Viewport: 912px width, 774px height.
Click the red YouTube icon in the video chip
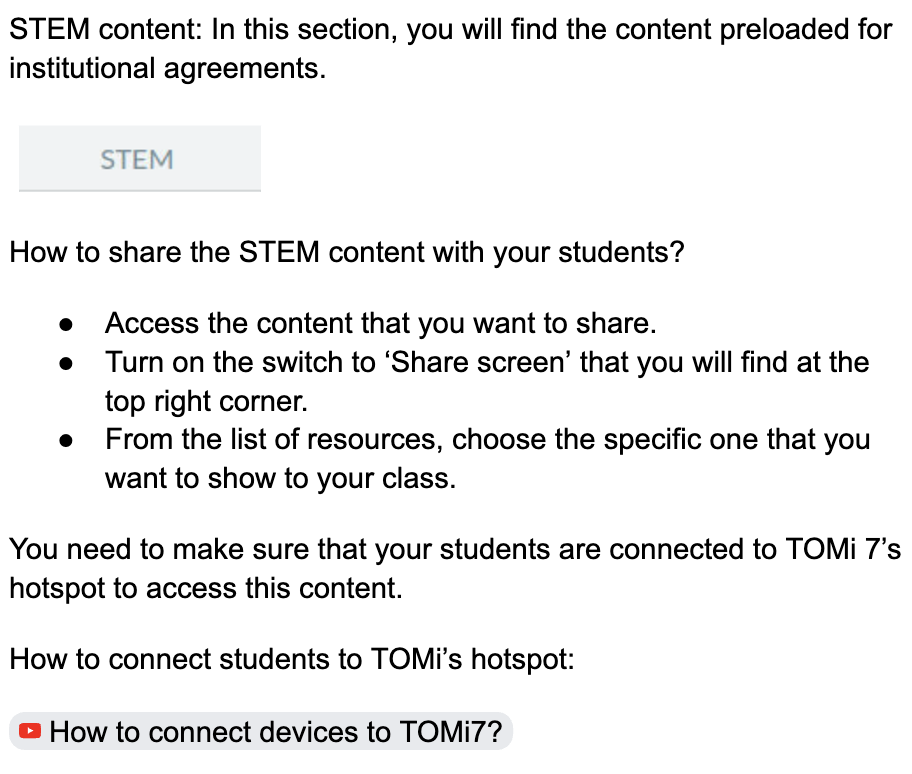[31, 732]
